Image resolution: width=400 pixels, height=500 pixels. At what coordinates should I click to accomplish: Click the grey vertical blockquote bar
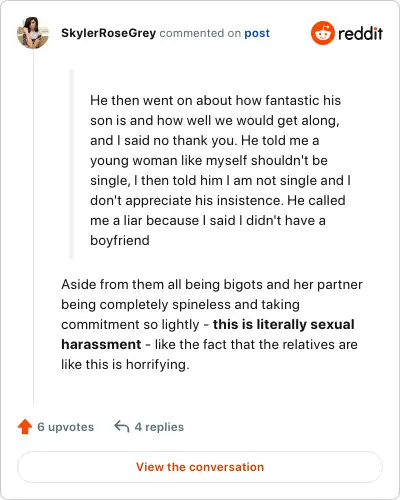pyautogui.click(x=71, y=164)
